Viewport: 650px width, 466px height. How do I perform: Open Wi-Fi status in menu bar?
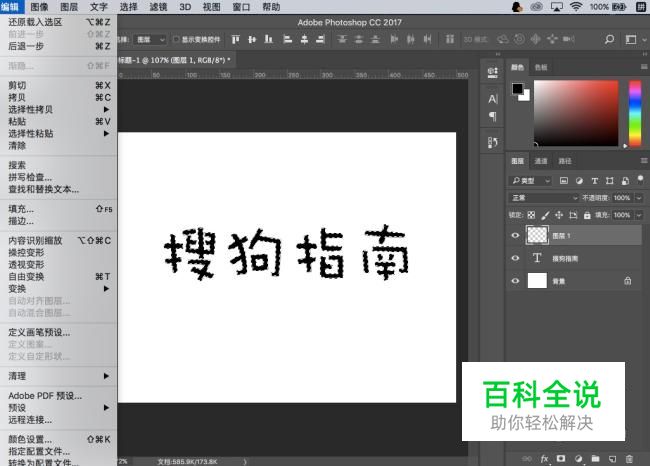click(x=576, y=7)
